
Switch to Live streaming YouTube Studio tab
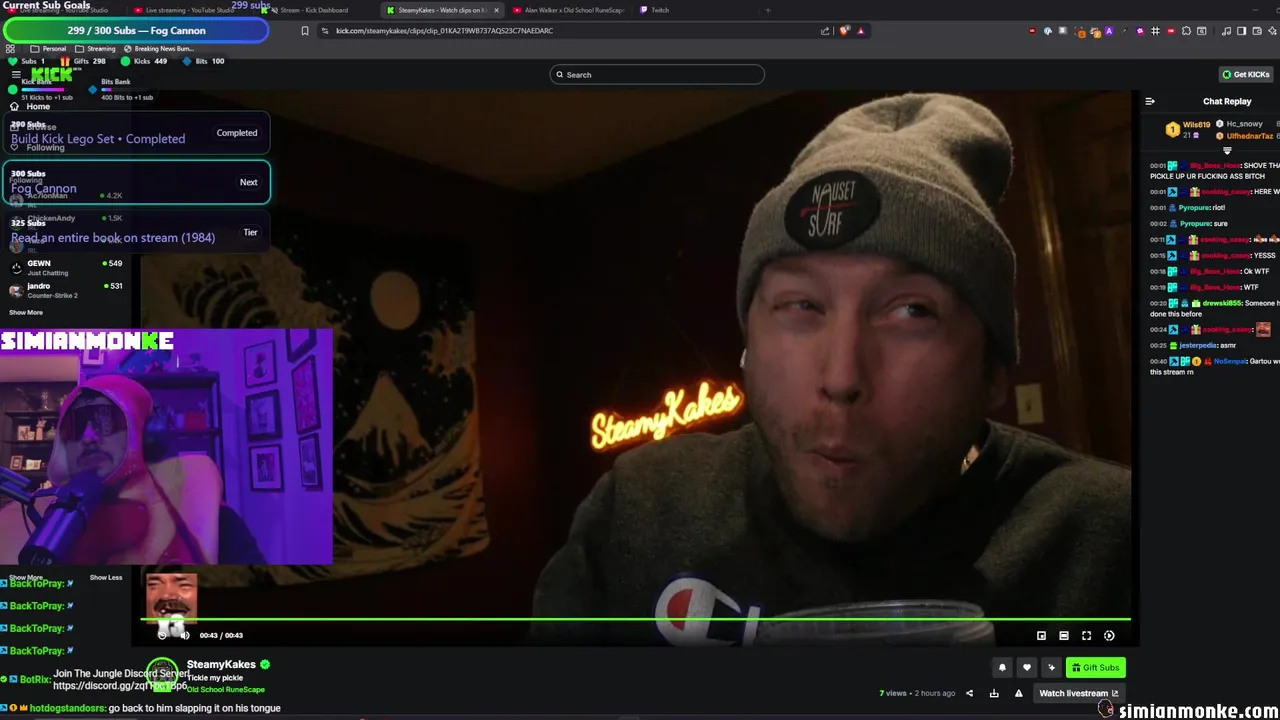tap(190, 10)
